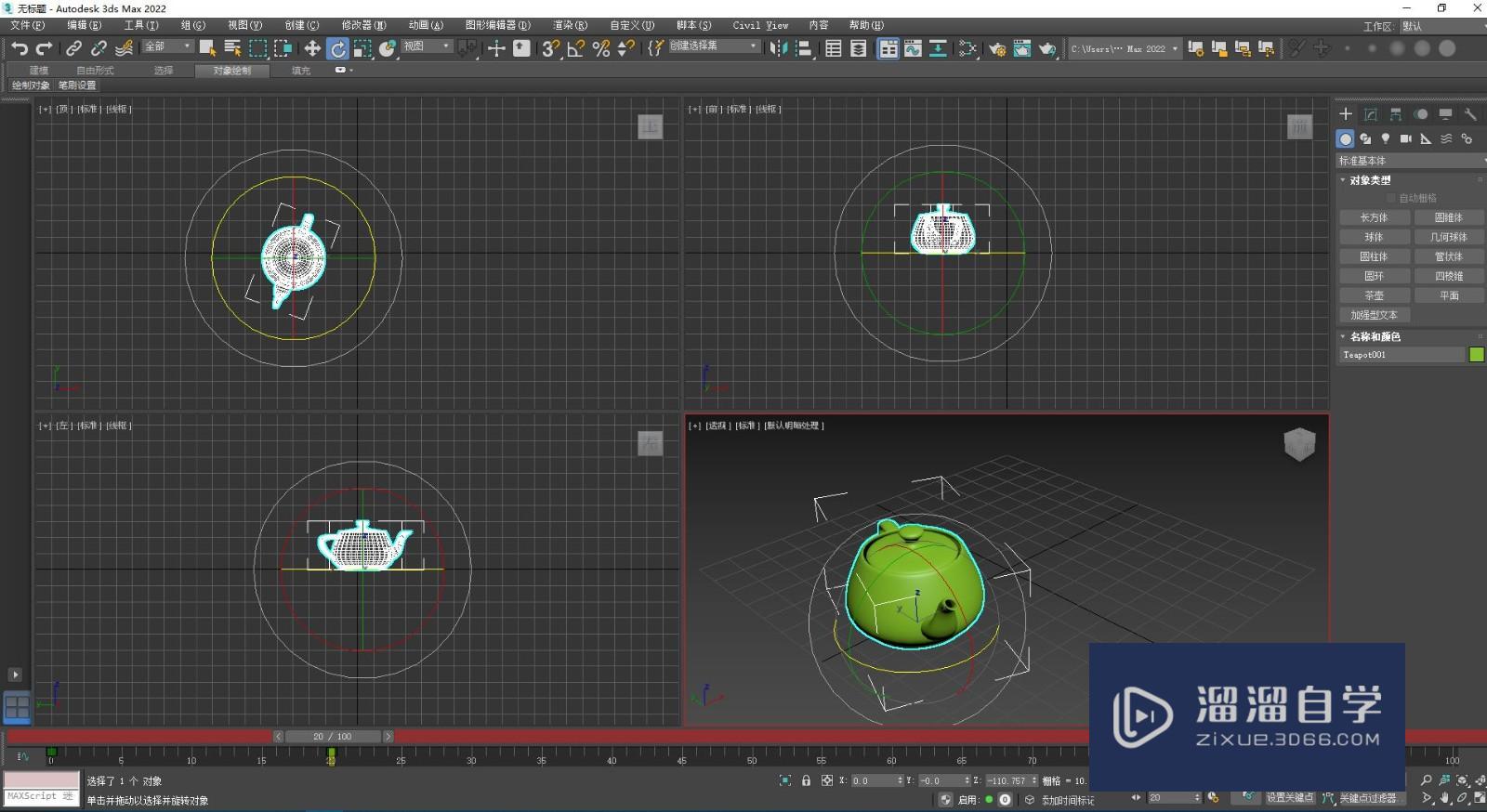Open the Curve Editor
The height and width of the screenshot is (812, 1487).
[x=914, y=48]
